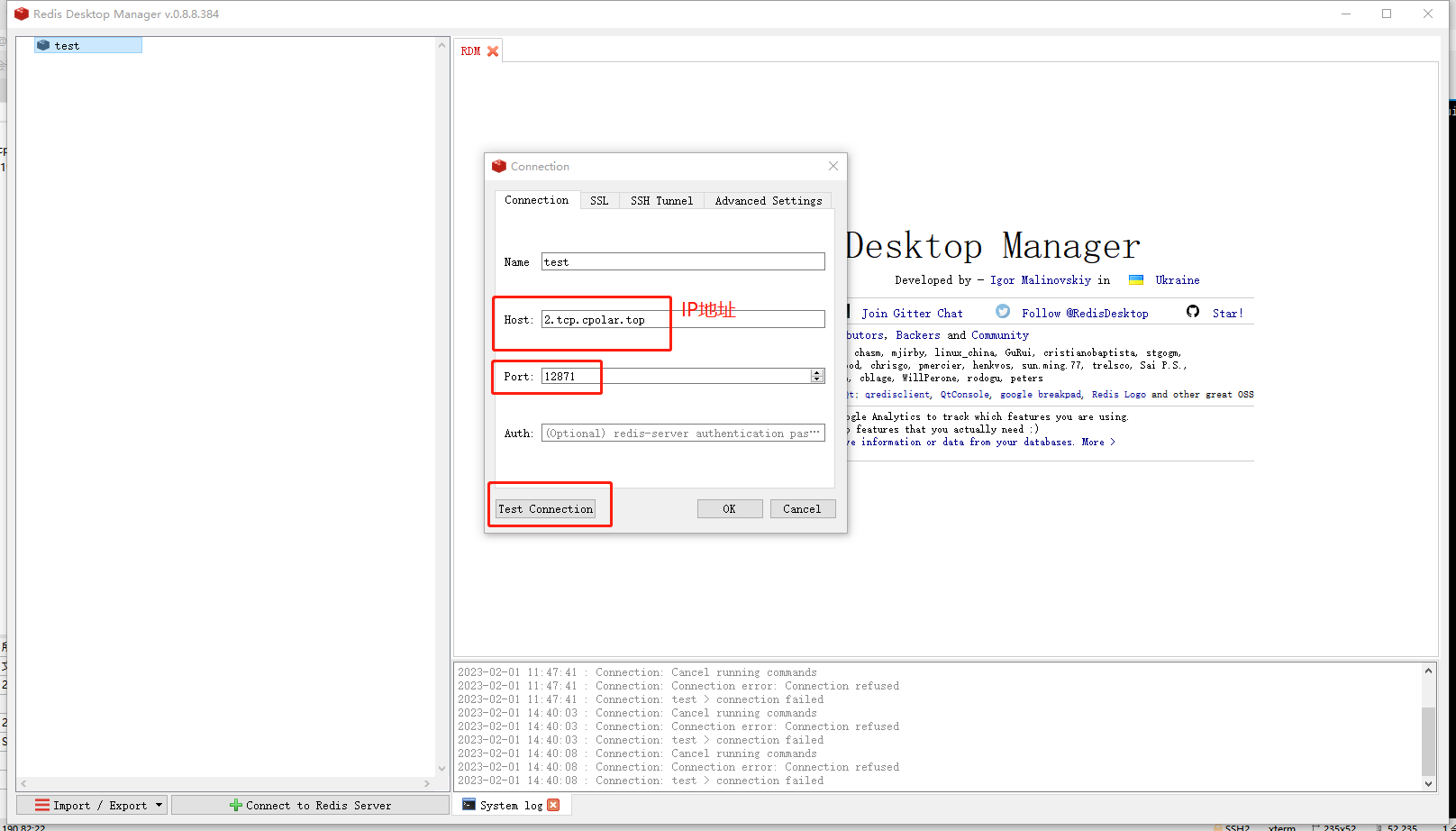Screen dimensions: 1456x831
Task: Increase port value with up arrow
Action: click(x=817, y=372)
